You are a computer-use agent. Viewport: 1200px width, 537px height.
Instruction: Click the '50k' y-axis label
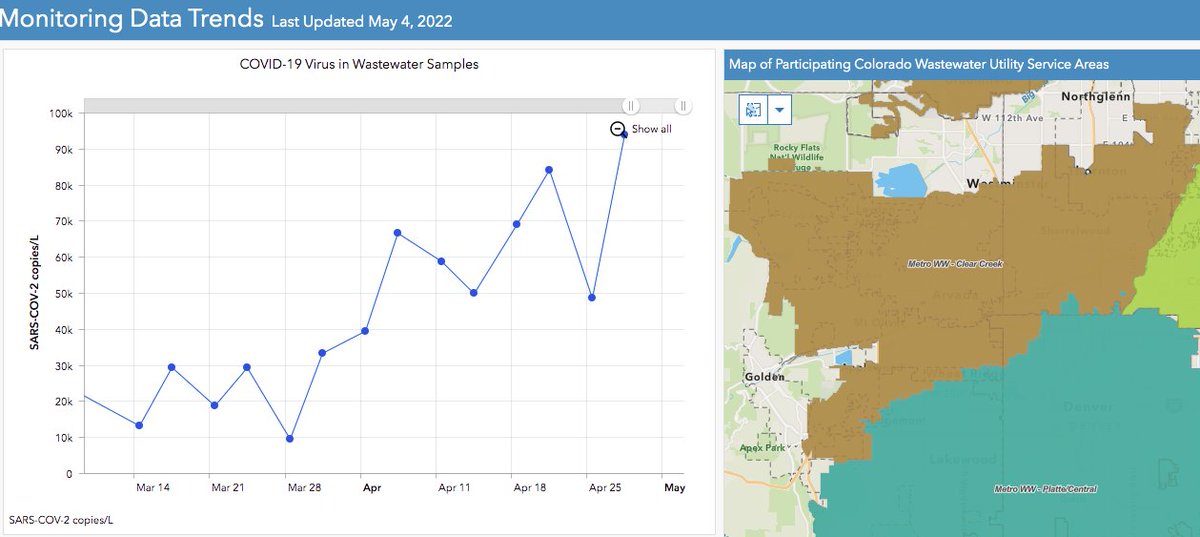pyautogui.click(x=62, y=294)
